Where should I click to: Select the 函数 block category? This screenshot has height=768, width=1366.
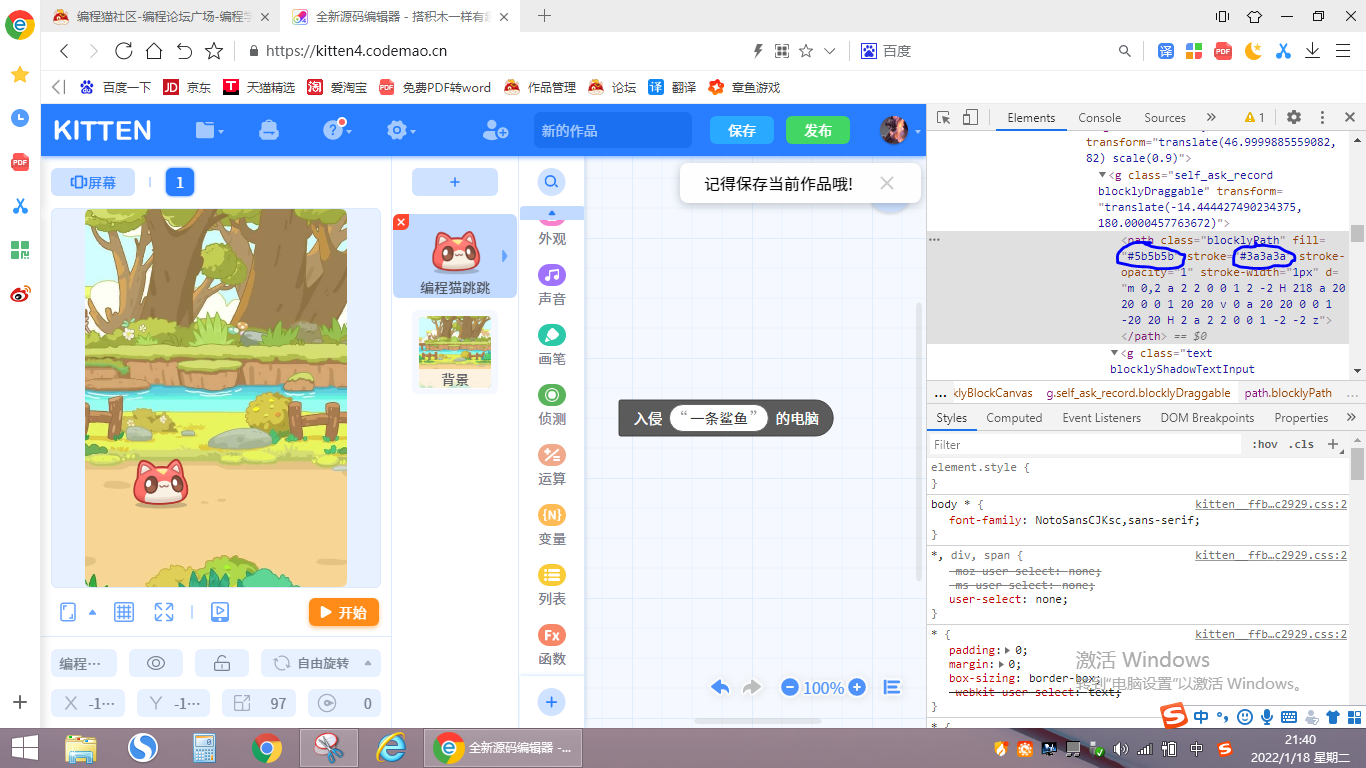[x=552, y=645]
